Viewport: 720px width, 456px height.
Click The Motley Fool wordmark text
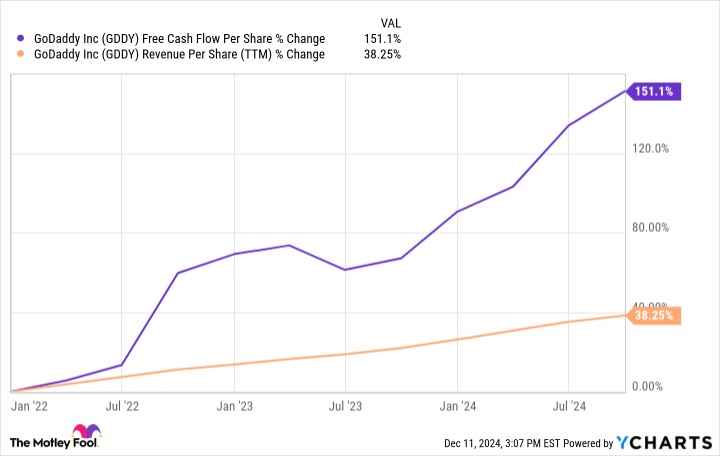(x=54, y=443)
